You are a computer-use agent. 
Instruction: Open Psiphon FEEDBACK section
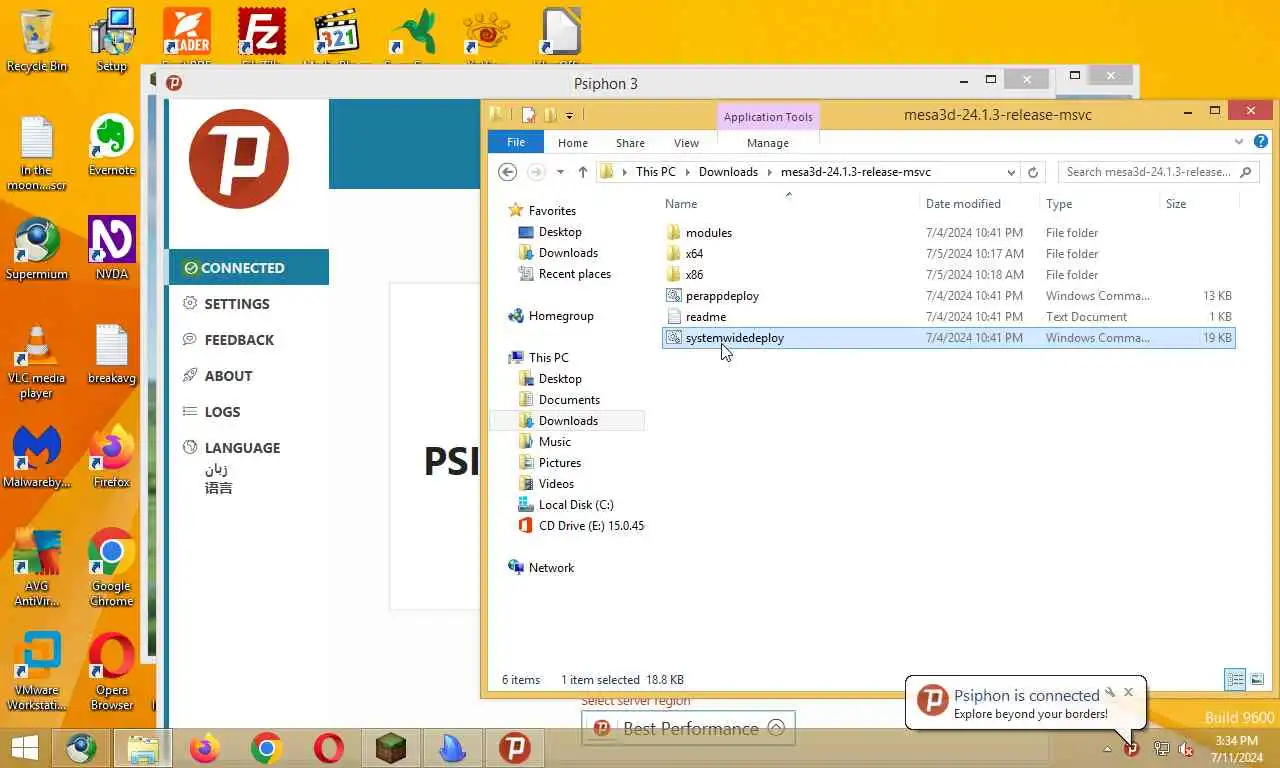click(x=239, y=340)
